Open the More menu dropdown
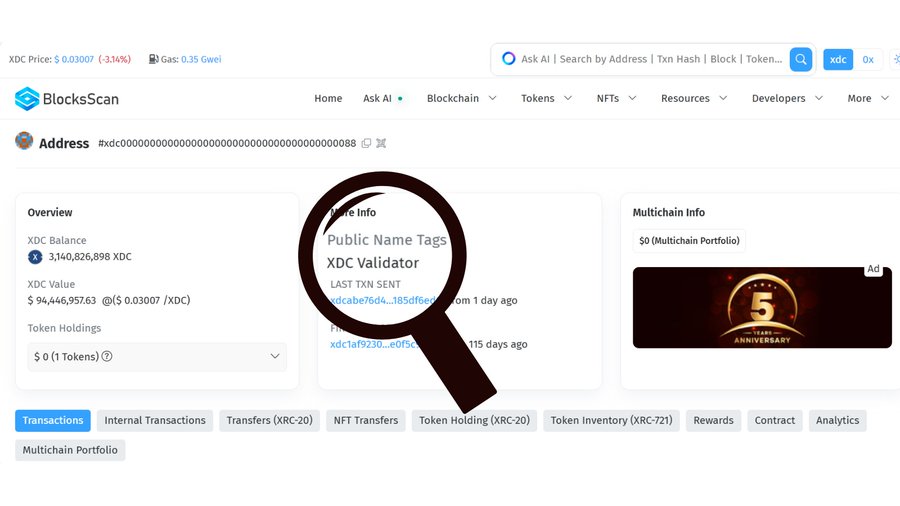The image size is (900, 506). [x=868, y=98]
